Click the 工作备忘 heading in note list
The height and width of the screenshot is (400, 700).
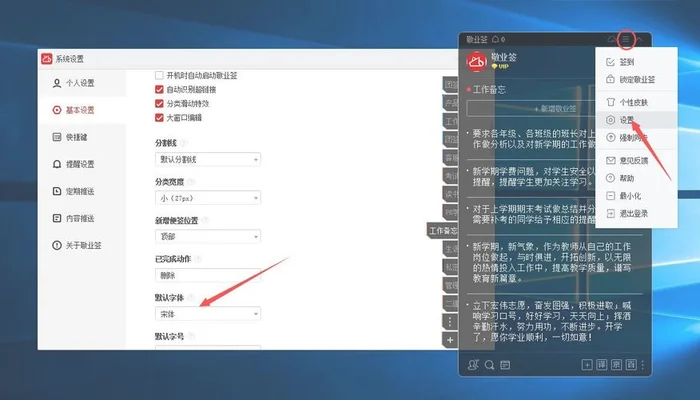point(489,90)
